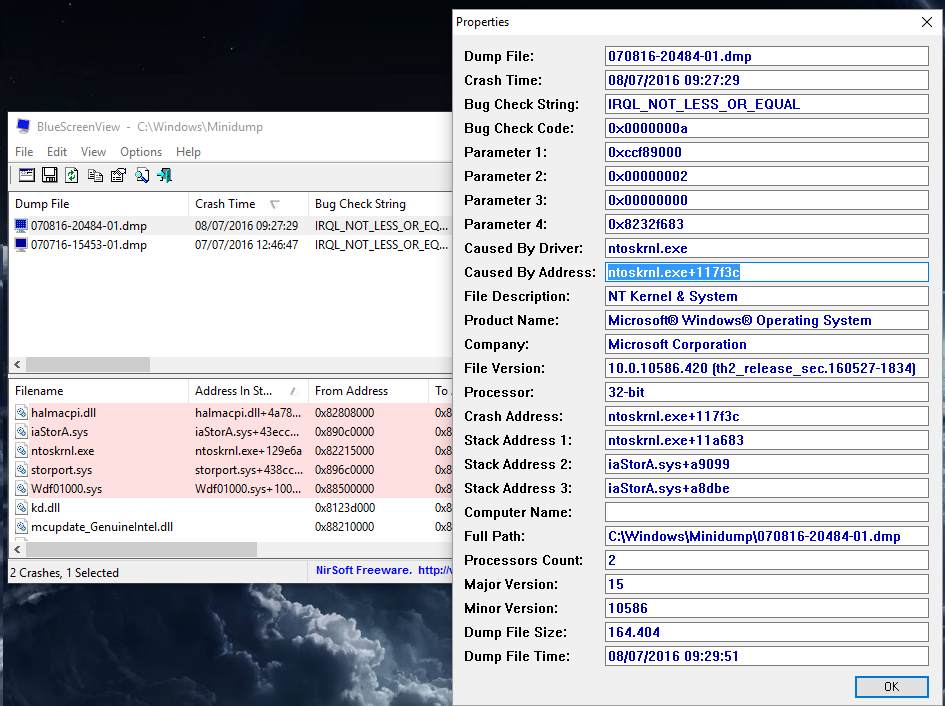The image size is (945, 706).
Task: Select the halmacpi.dll driver row
Action: (230, 413)
